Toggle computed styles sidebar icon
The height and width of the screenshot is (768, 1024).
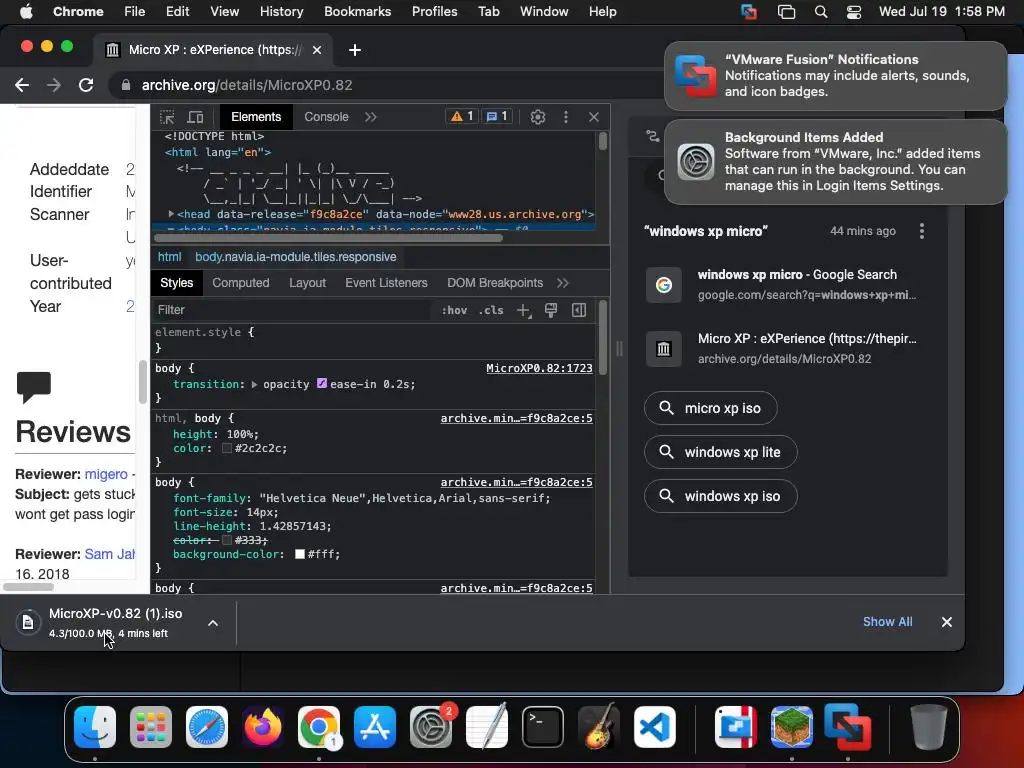(579, 310)
